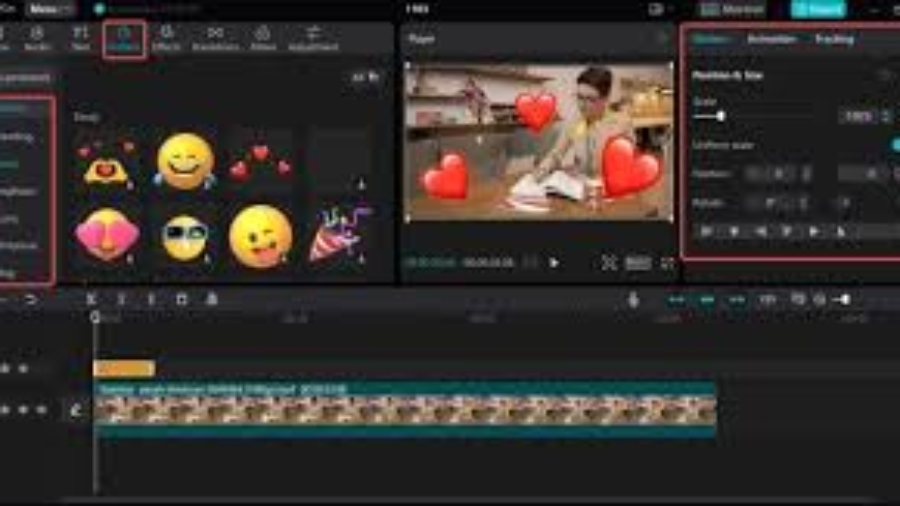Click the delete icon in timeline toolbar
The image size is (900, 506).
pos(181,299)
